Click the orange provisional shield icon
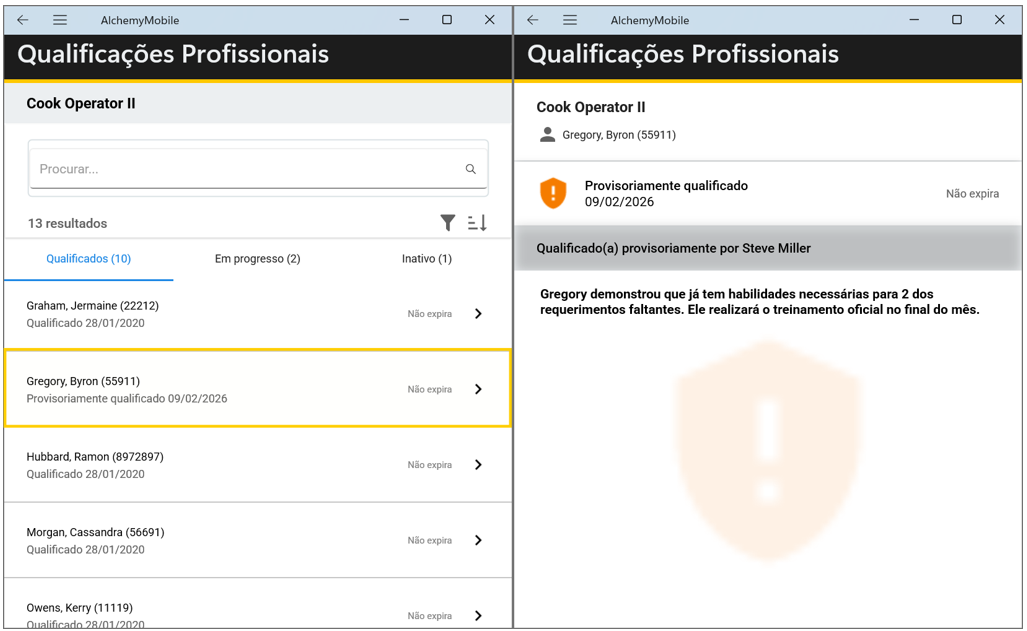The width and height of the screenshot is (1027, 631). click(x=553, y=193)
